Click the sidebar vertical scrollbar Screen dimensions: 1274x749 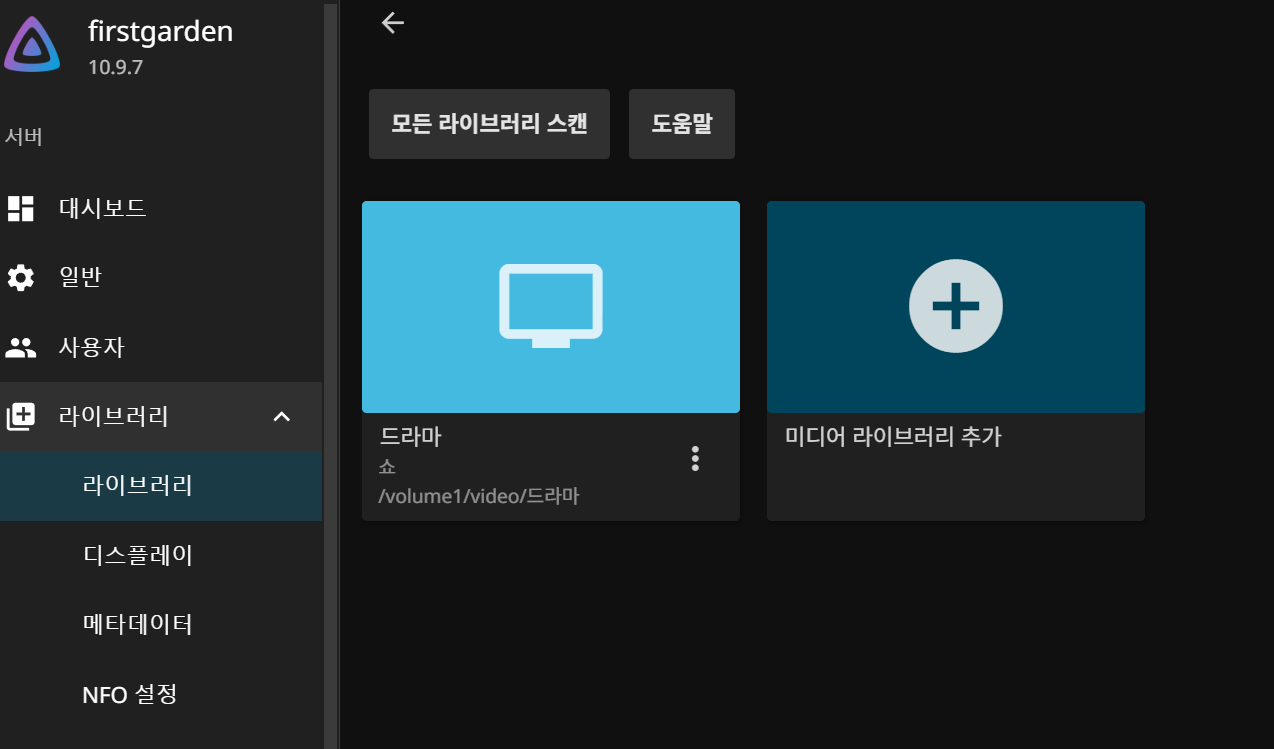click(x=331, y=374)
